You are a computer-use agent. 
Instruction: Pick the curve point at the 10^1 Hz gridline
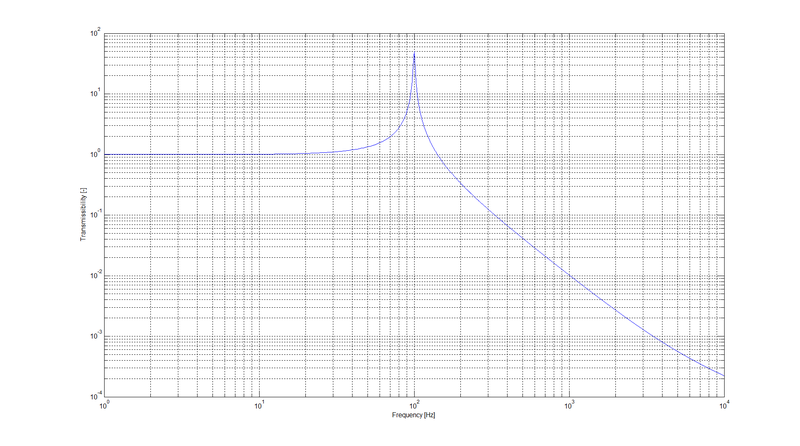[259, 154]
